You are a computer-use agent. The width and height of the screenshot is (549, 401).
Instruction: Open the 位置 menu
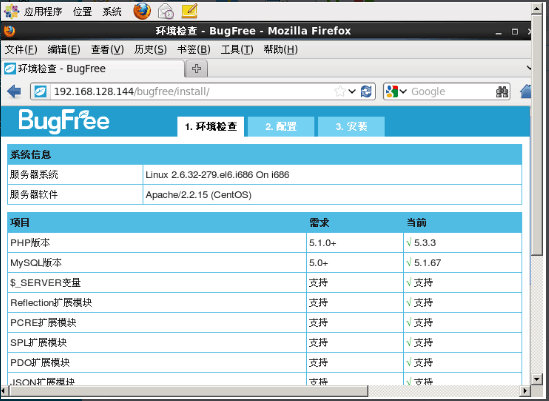tap(82, 12)
